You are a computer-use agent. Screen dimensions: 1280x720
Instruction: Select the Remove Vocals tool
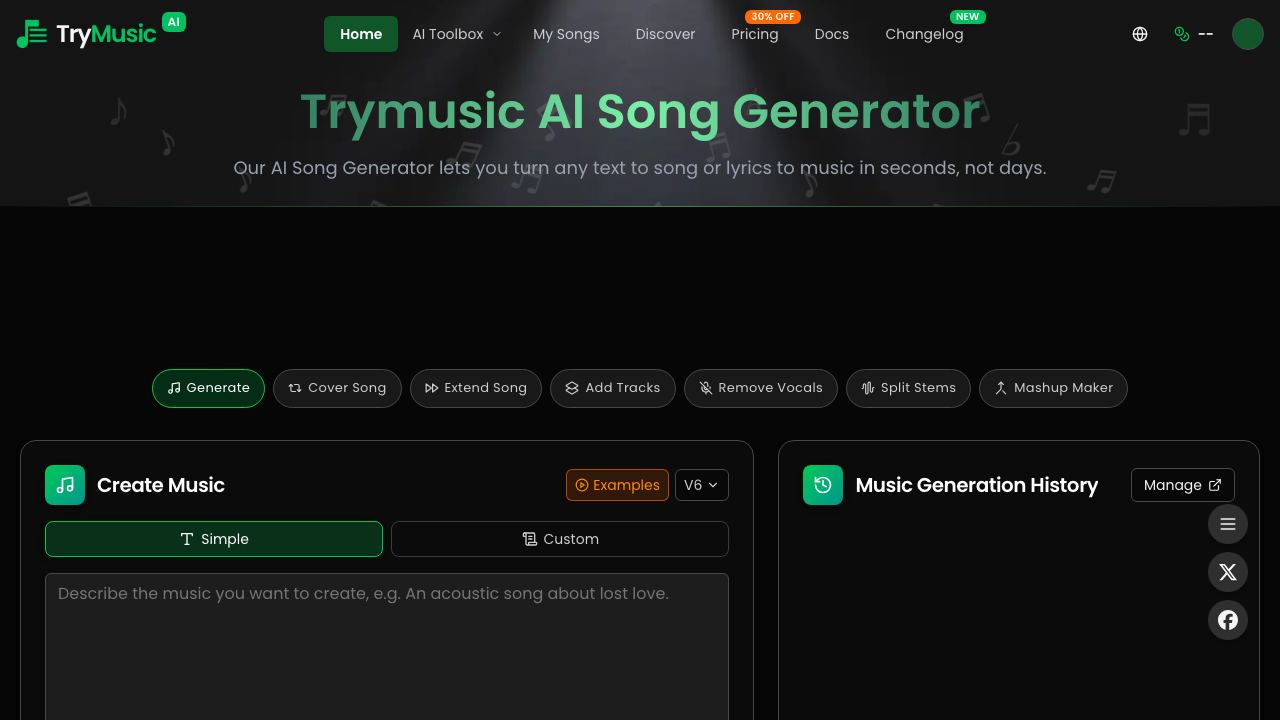[x=761, y=388]
